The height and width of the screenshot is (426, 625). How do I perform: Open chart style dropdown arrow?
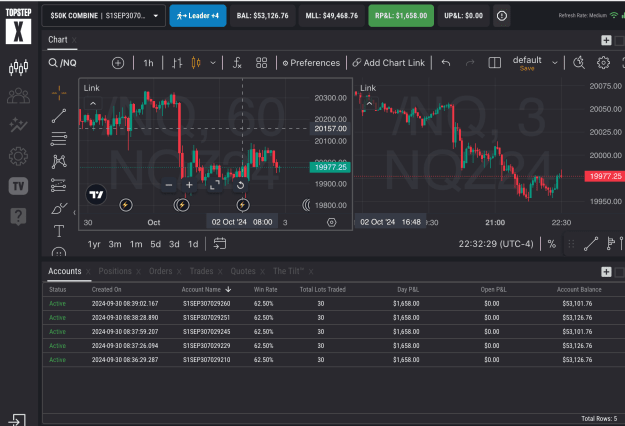click(x=213, y=63)
